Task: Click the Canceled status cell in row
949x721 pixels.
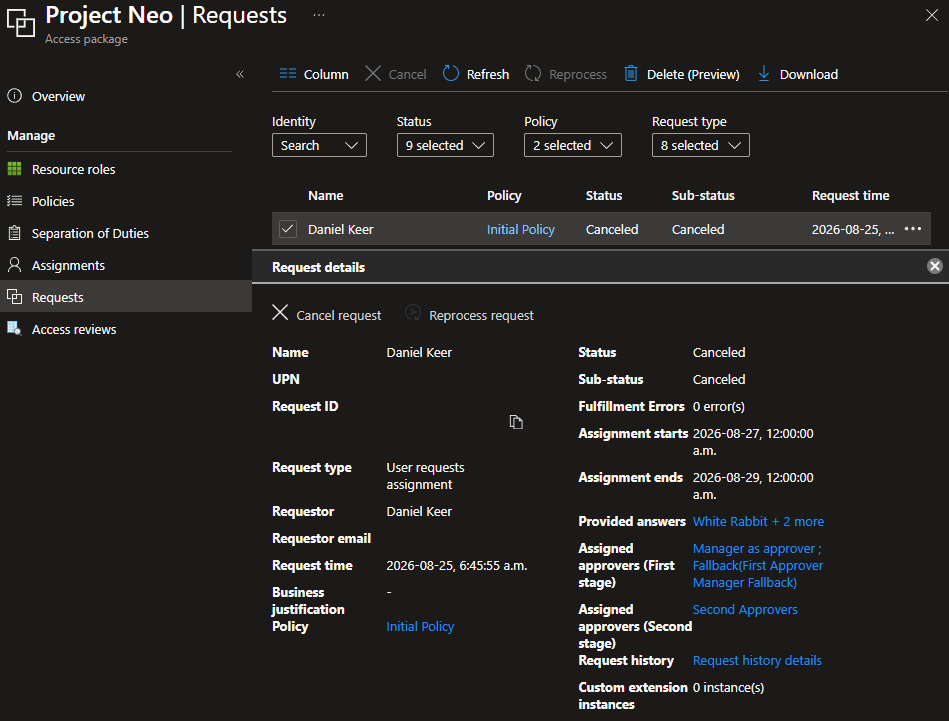Action: (611, 229)
